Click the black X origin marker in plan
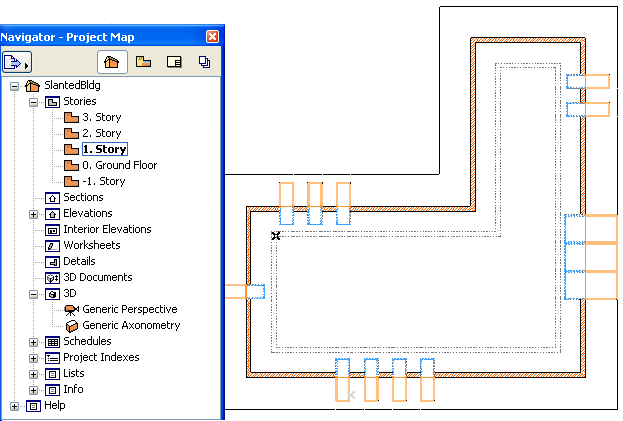 [x=276, y=236]
